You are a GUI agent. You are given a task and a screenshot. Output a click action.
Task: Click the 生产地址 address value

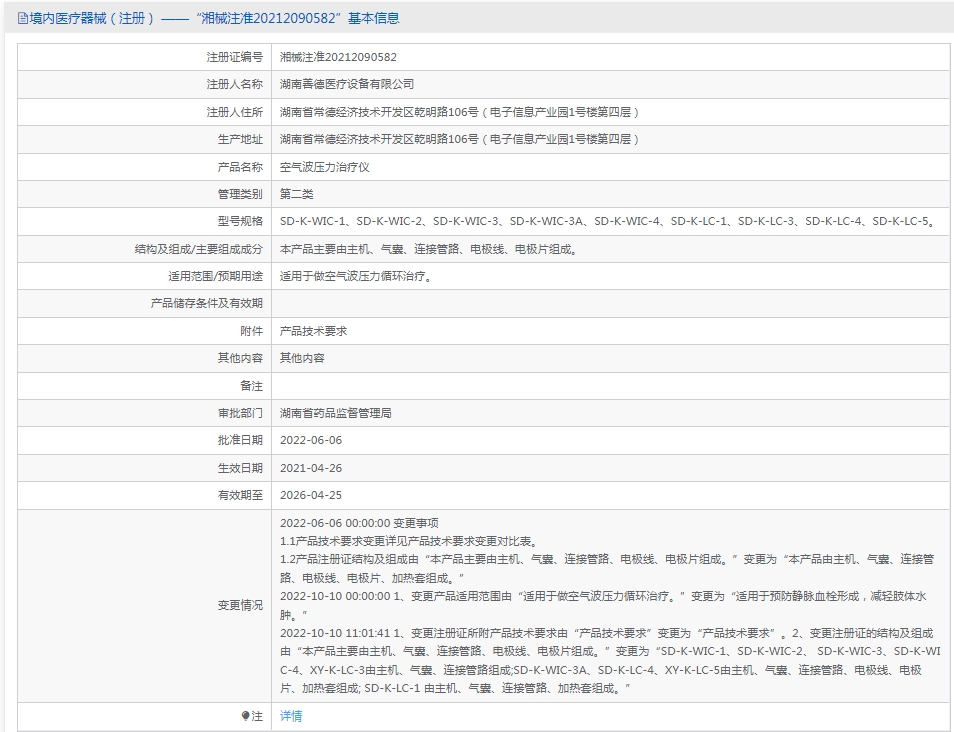coord(459,139)
